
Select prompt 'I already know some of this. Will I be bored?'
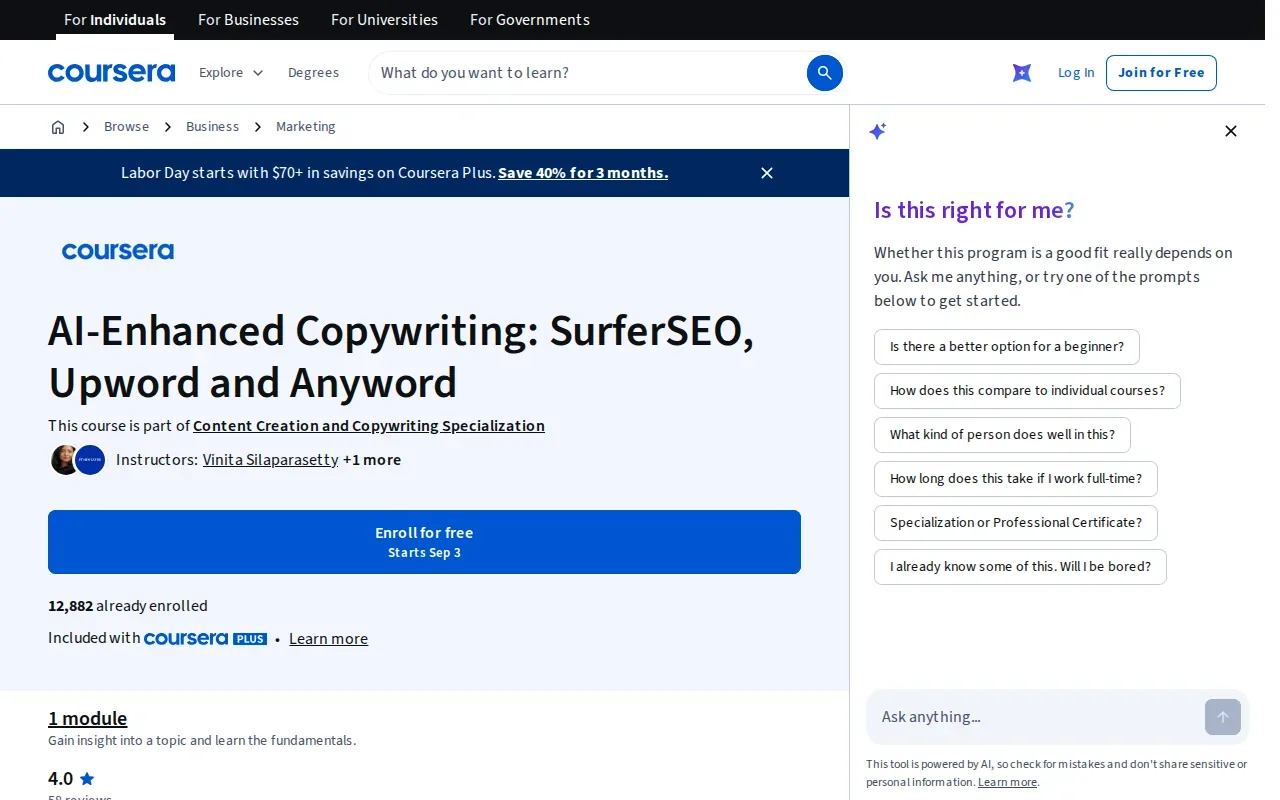(x=1020, y=567)
